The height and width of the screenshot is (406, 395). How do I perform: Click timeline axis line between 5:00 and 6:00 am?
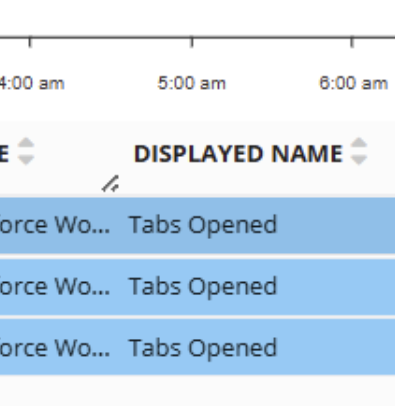(272, 37)
